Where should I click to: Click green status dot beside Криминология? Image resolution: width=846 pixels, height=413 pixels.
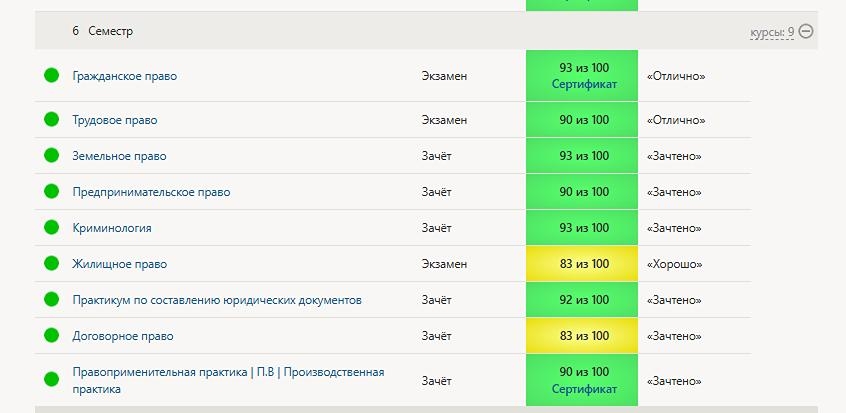tap(52, 228)
